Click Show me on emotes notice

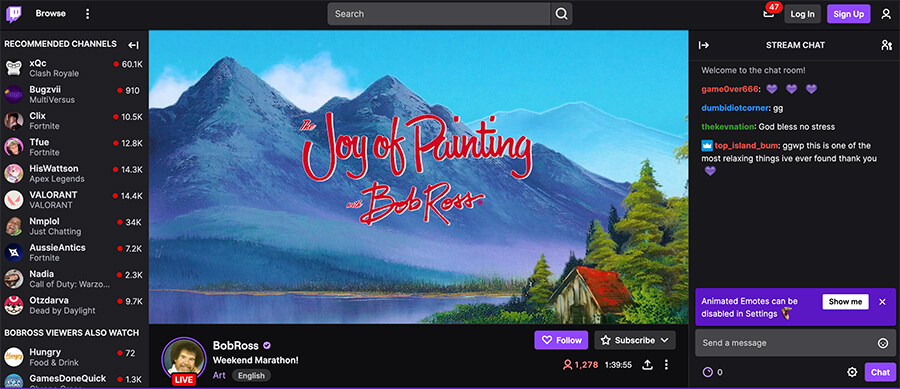(x=845, y=302)
